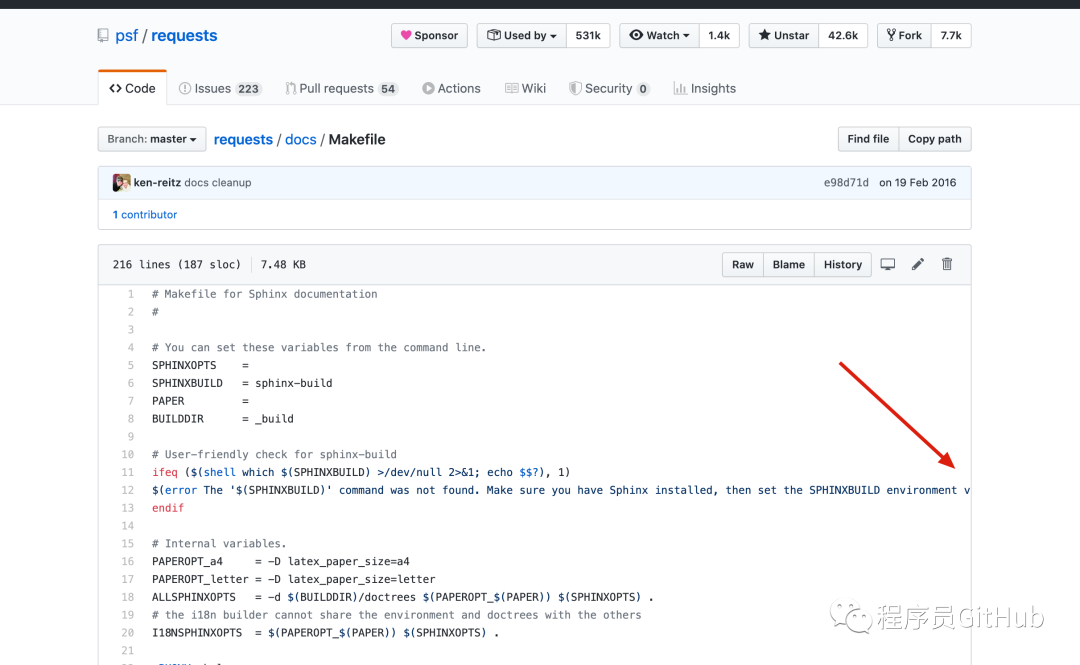The height and width of the screenshot is (665, 1080).
Task: Click the requests breadcrumb link
Action: click(243, 139)
